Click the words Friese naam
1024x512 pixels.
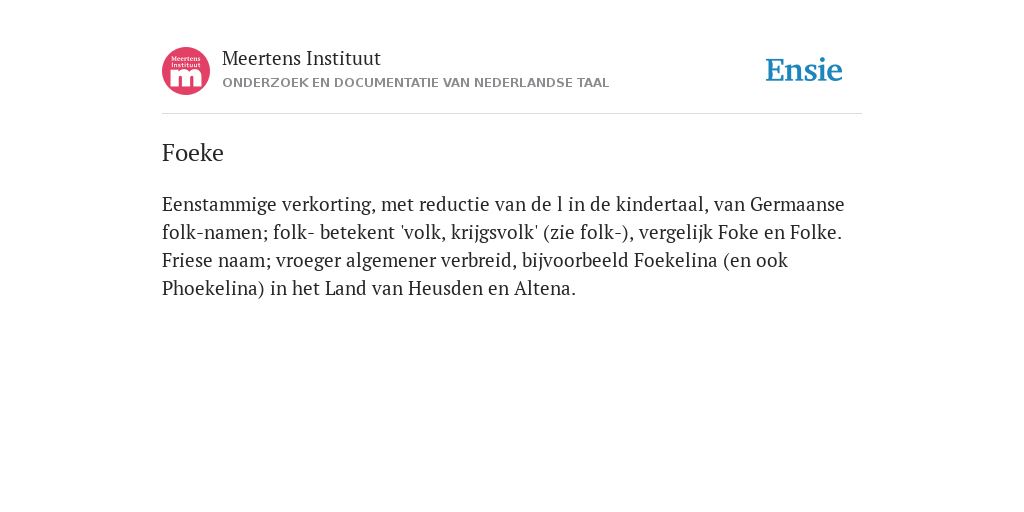216,261
